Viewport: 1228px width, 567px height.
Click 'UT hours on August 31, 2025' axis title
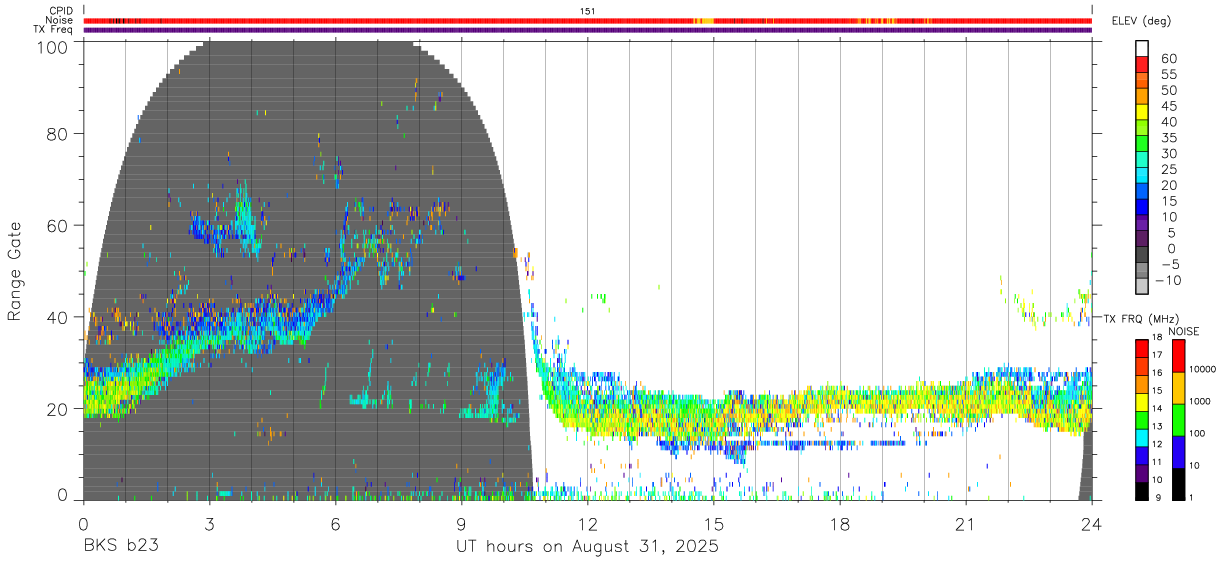tap(587, 547)
